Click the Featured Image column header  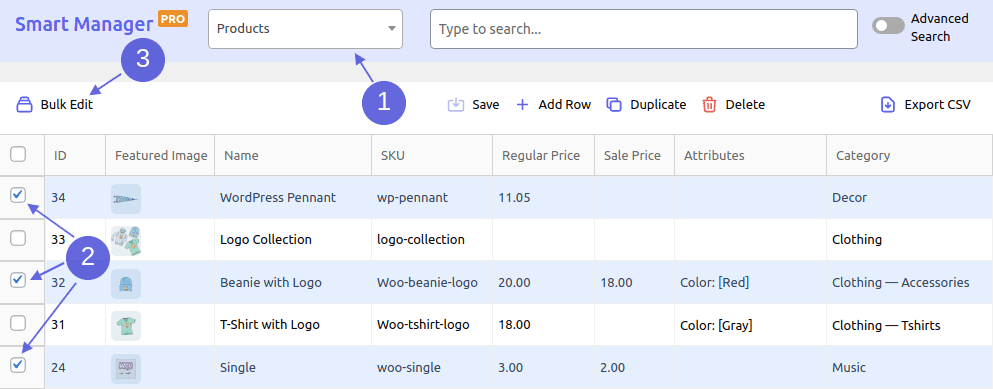[161, 155]
